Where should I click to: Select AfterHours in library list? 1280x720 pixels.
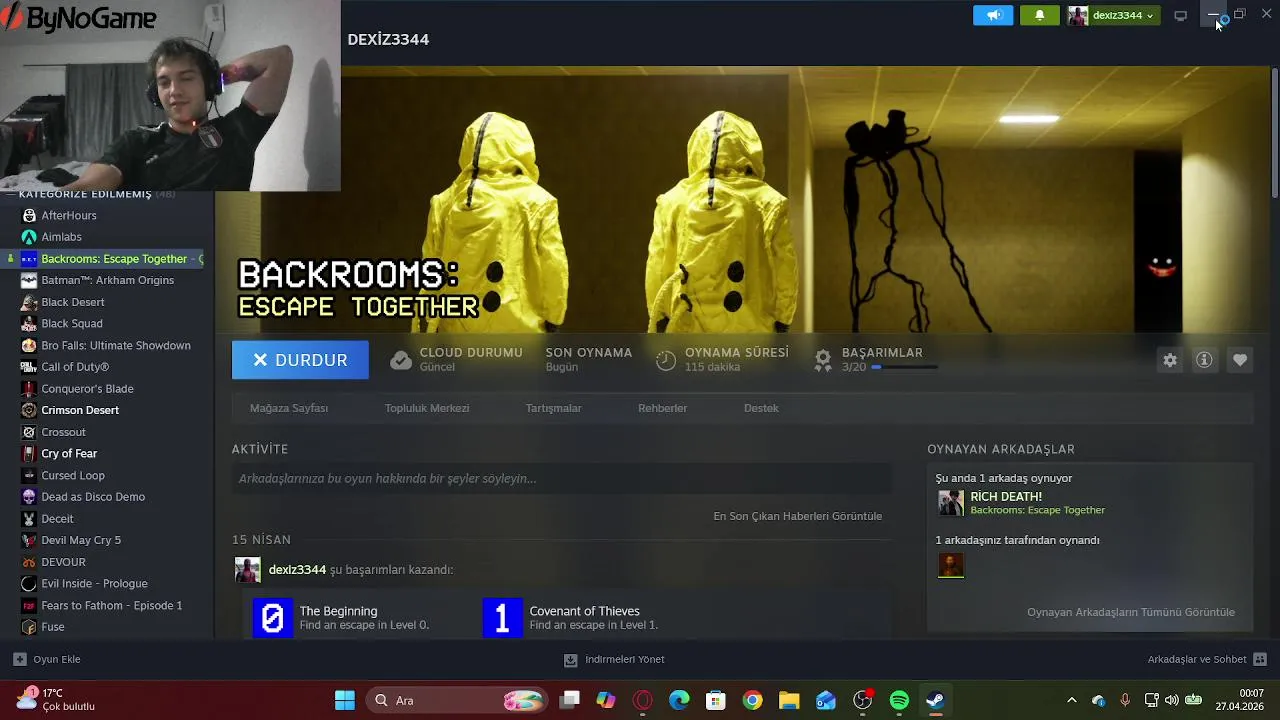coord(69,215)
